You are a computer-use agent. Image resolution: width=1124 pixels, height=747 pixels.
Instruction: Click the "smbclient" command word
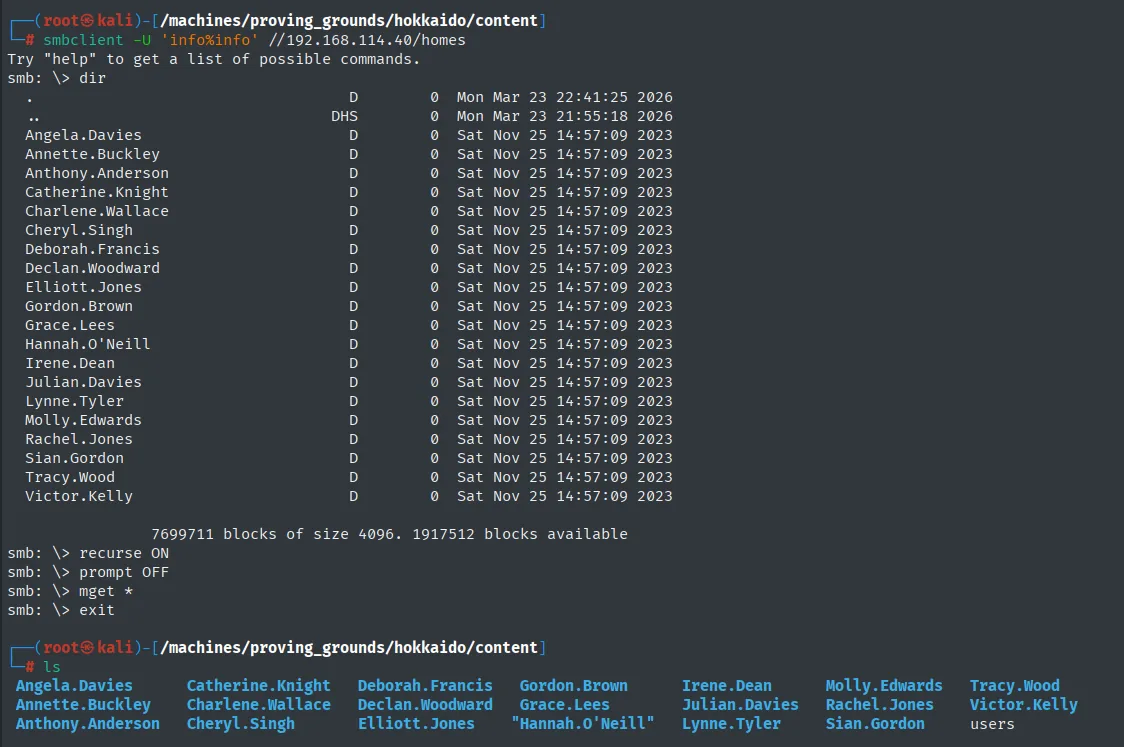(x=83, y=40)
